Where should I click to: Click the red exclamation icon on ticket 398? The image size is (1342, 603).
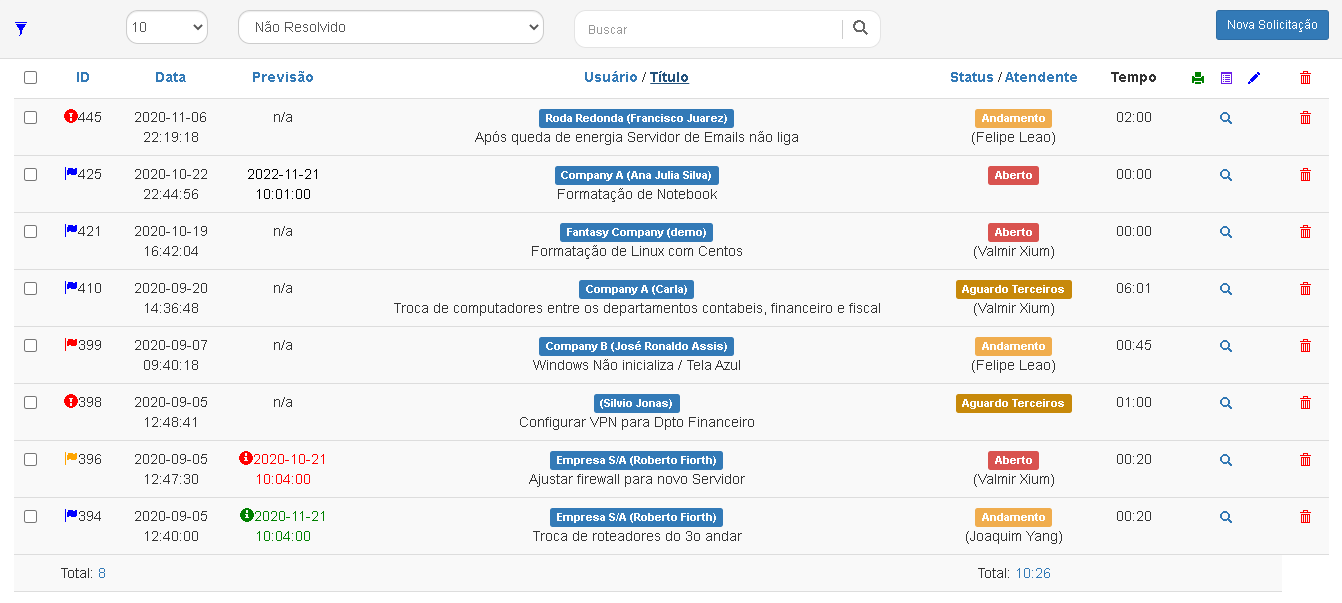[69, 401]
